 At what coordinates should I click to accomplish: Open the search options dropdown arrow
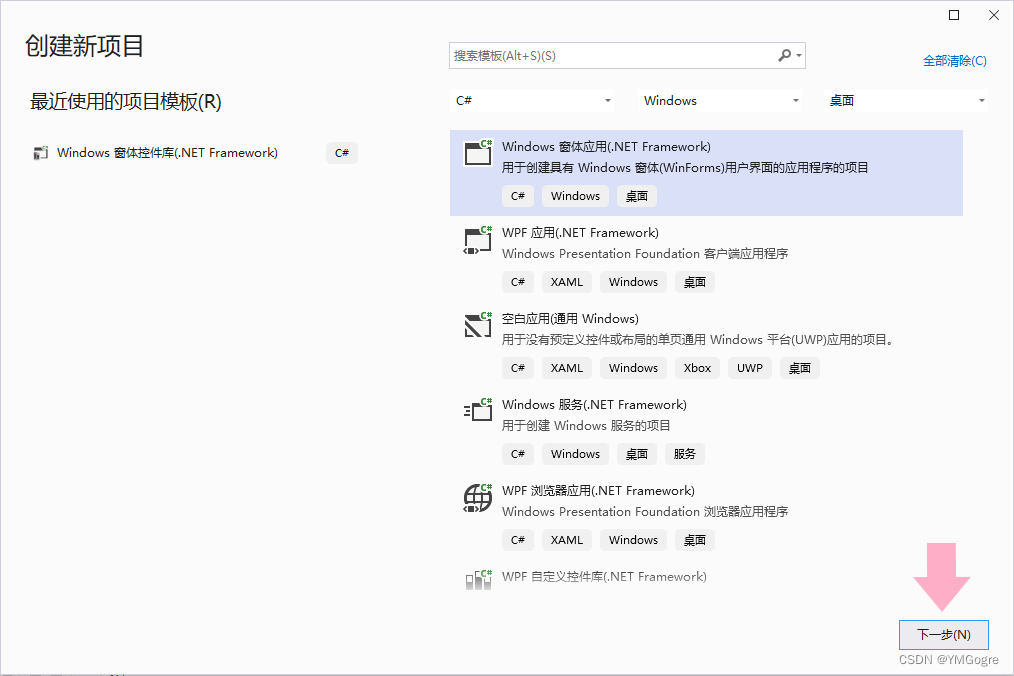coord(799,56)
